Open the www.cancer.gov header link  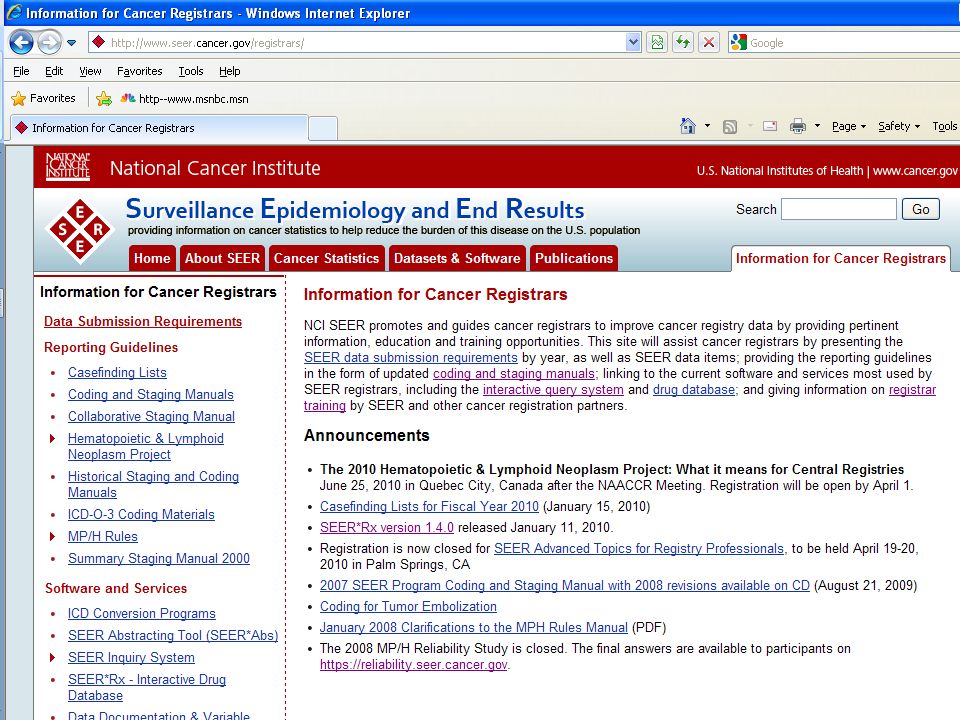(x=915, y=171)
